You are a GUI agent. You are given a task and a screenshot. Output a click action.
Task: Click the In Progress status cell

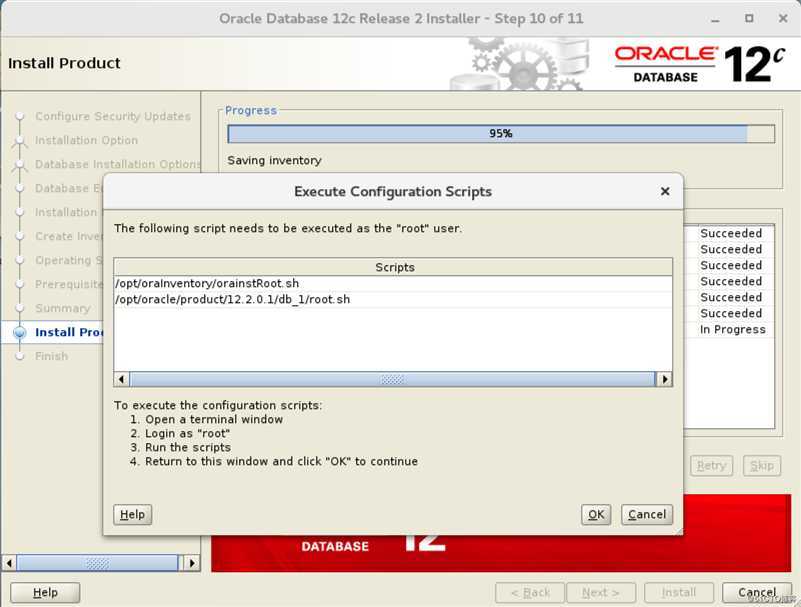(x=733, y=330)
